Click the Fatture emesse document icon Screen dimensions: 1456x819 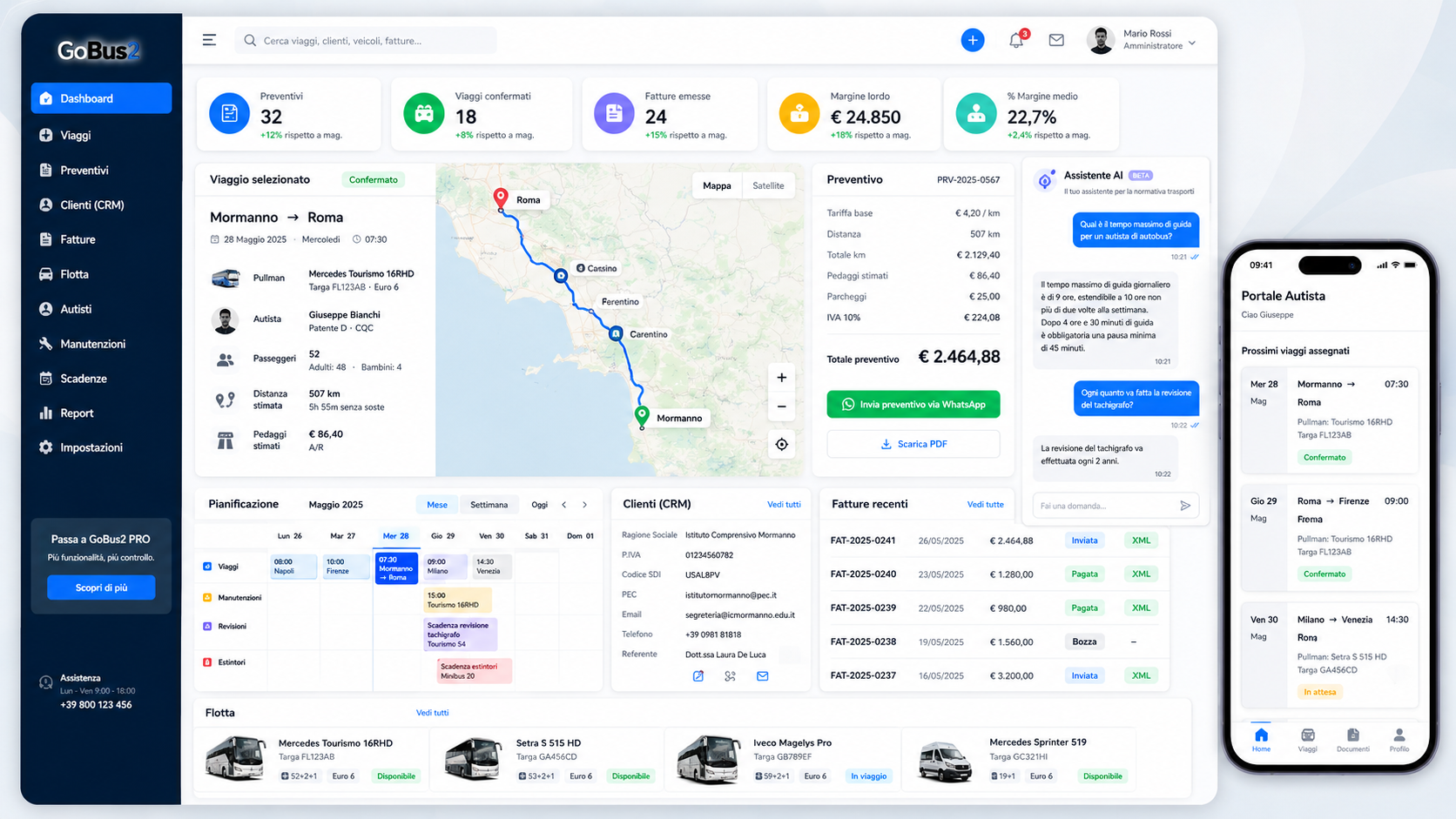[614, 113]
